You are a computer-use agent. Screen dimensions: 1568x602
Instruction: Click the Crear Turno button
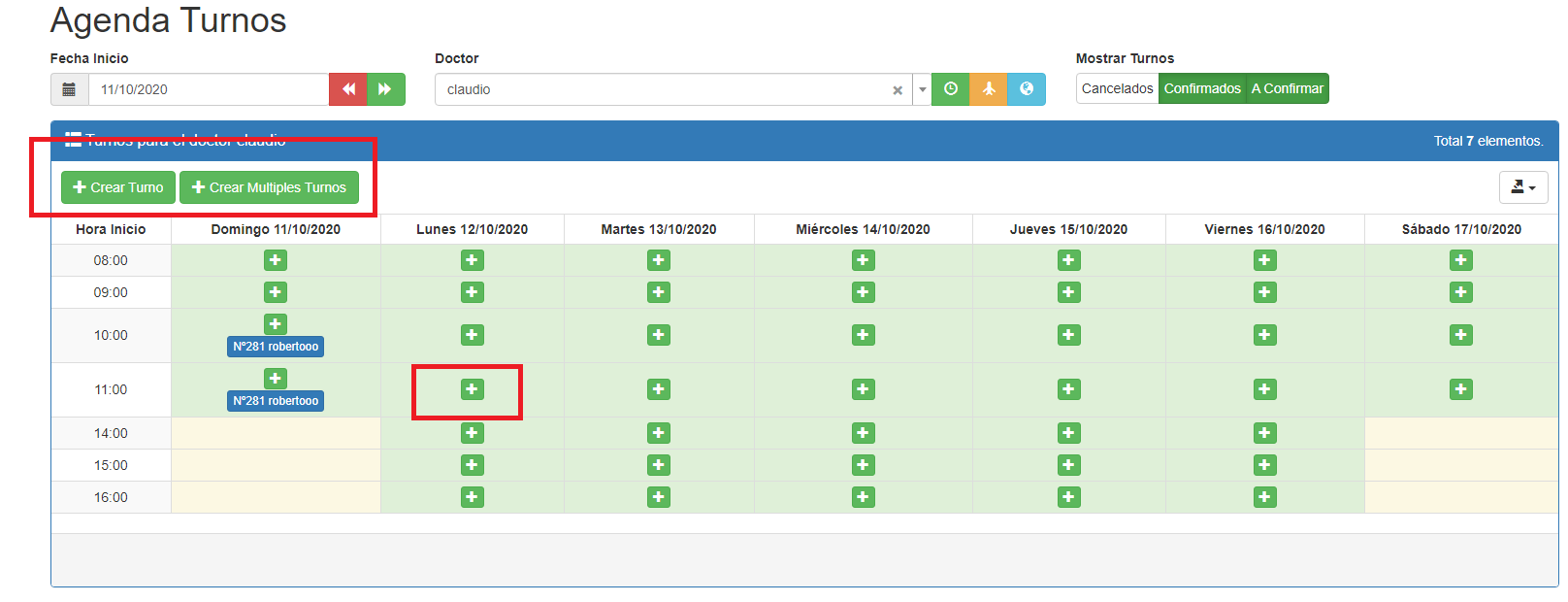[x=118, y=187]
